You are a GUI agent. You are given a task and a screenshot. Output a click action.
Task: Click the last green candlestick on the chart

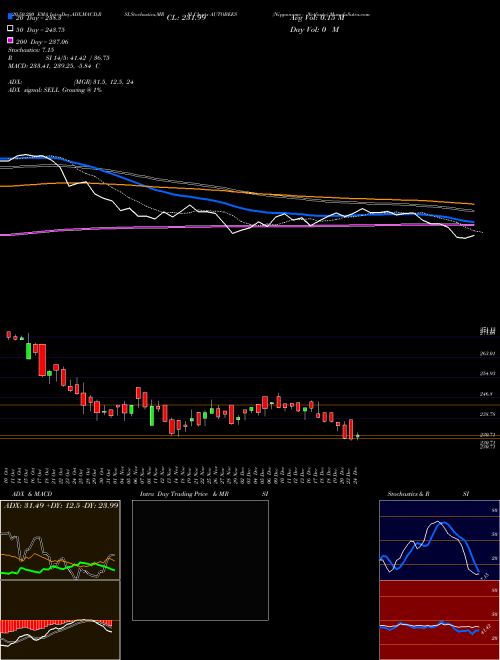tap(358, 436)
